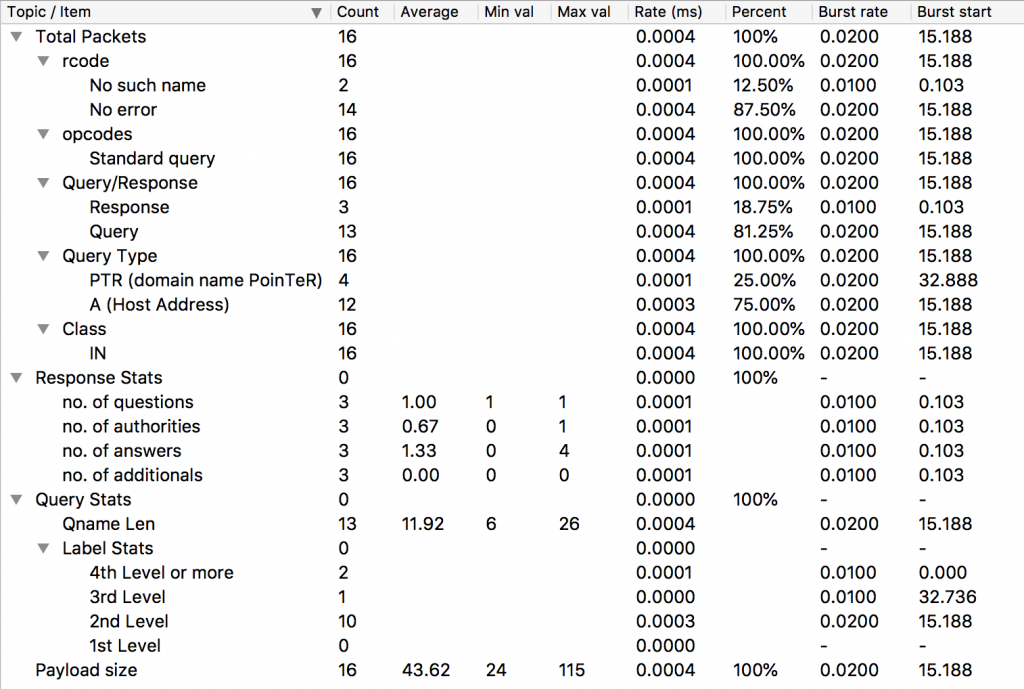Select the 1st Level row
This screenshot has width=1024, height=689.
click(x=512, y=647)
